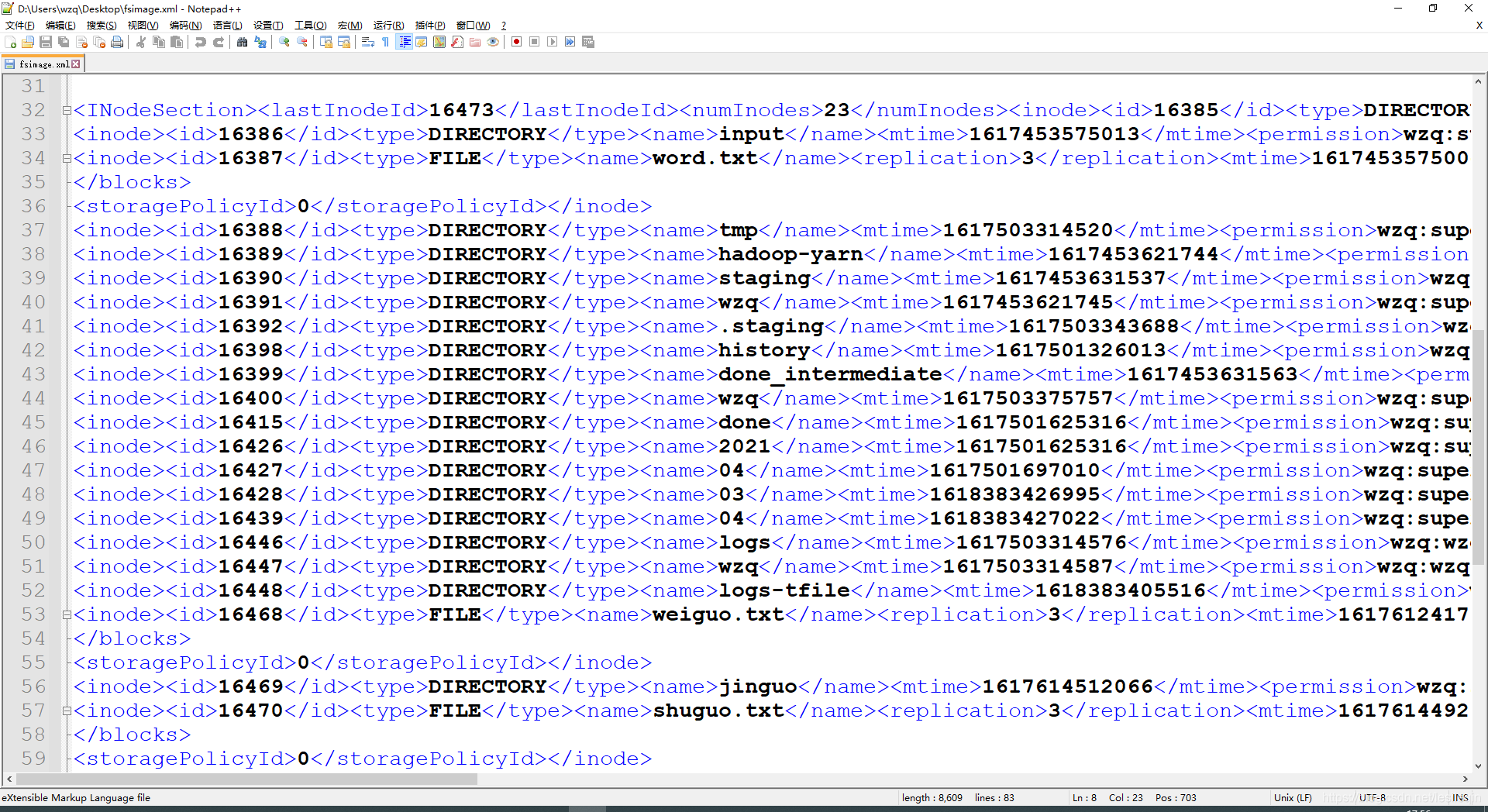Click line number 45 in the margin
Image resolution: width=1488 pixels, height=812 pixels.
[x=33, y=422]
